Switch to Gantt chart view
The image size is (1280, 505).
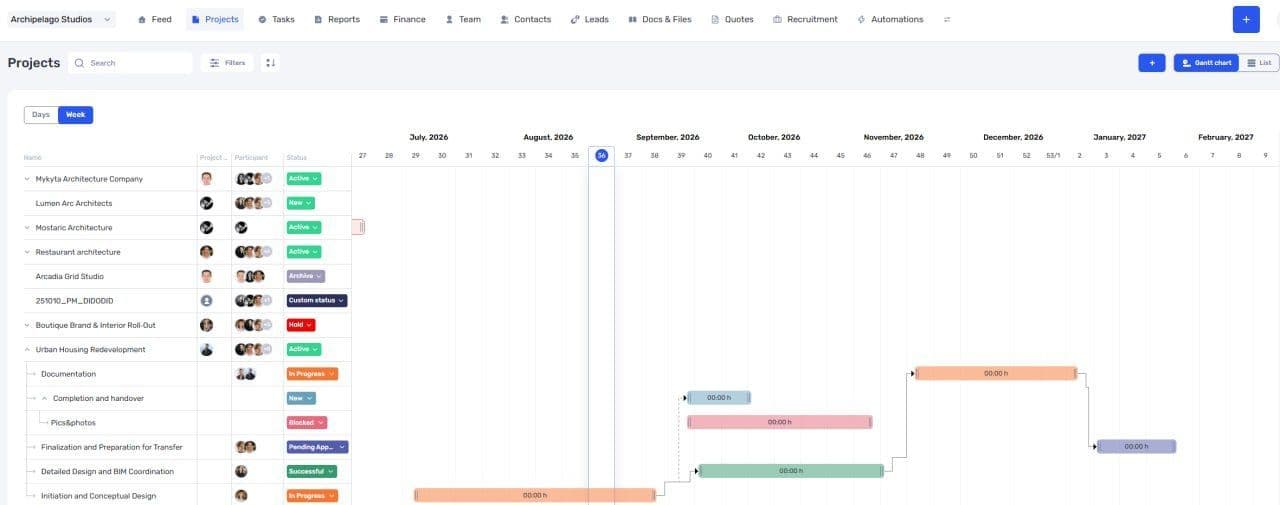(1206, 63)
